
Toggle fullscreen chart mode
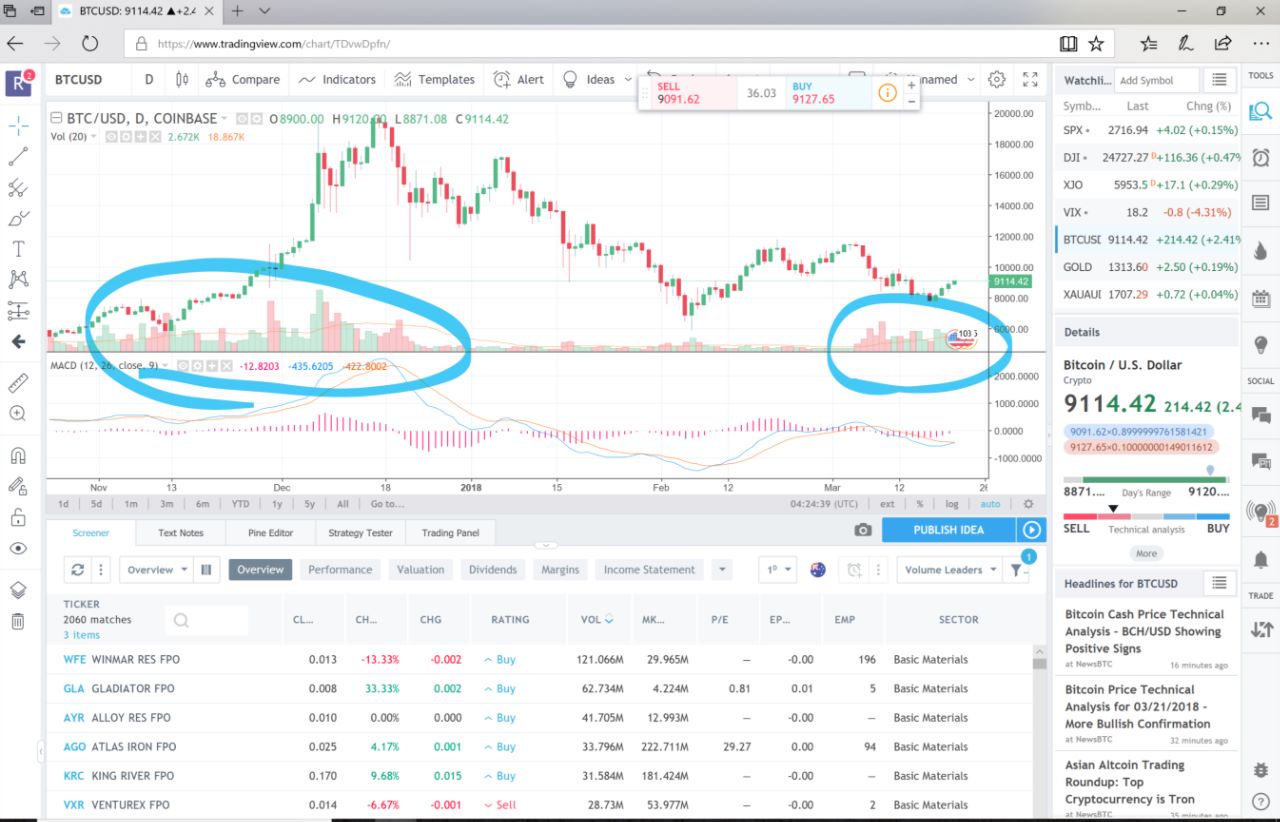[1030, 79]
